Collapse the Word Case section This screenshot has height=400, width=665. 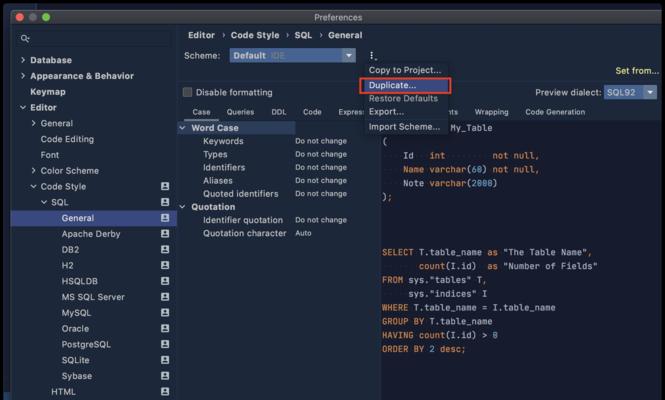(x=182, y=128)
